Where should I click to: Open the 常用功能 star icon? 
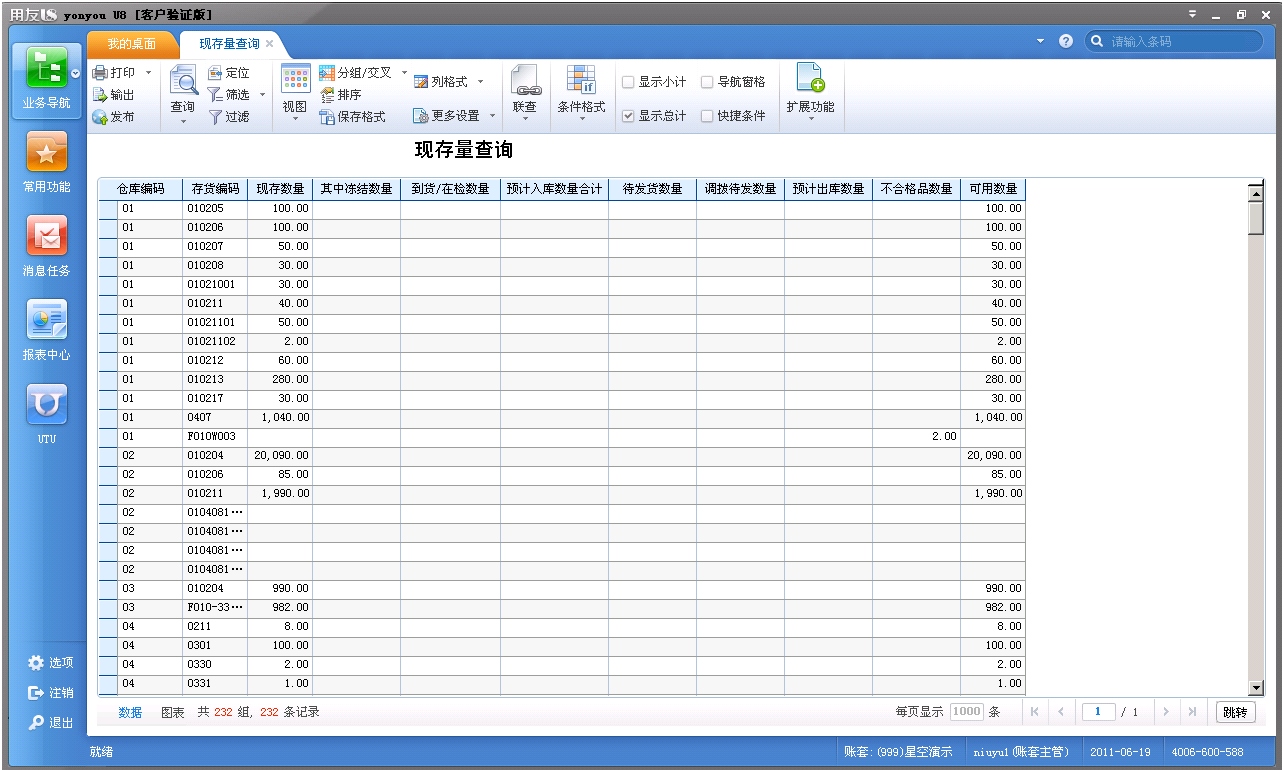[47, 152]
